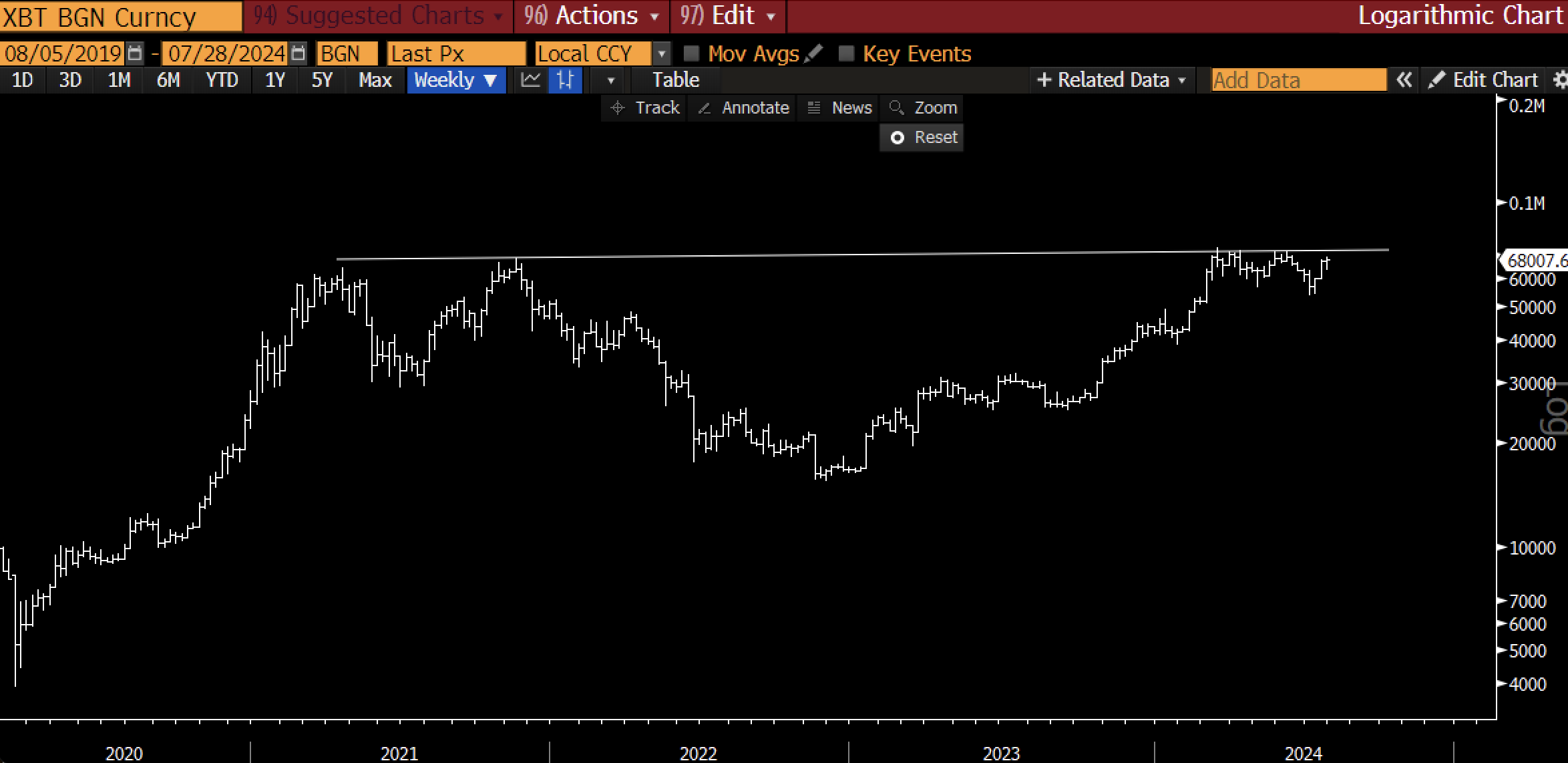Click the 68007.6 last price marker
The image size is (1568, 763).
point(1536,260)
